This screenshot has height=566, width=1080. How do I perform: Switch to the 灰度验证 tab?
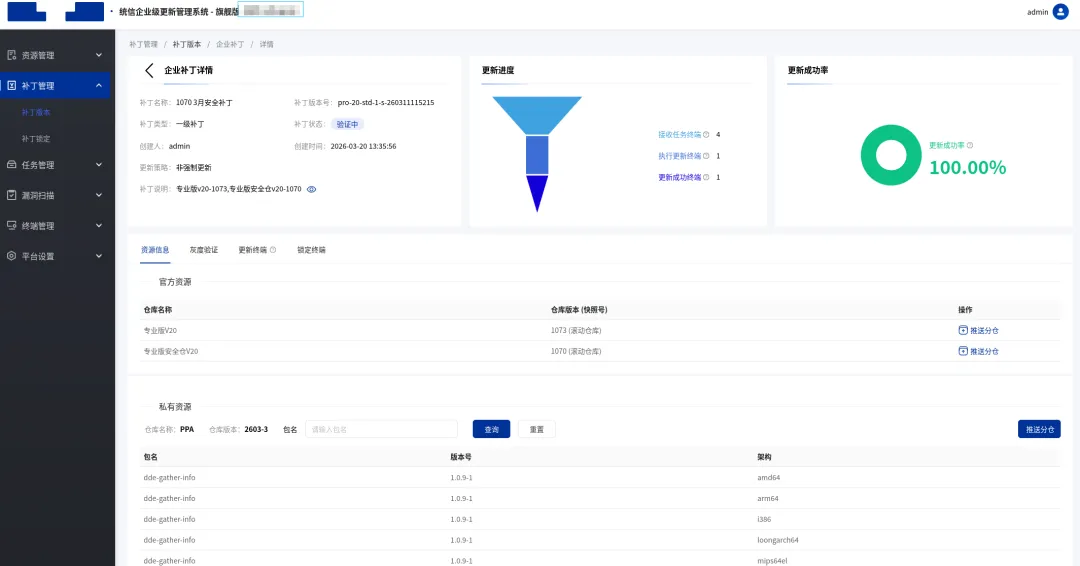pyautogui.click(x=203, y=250)
